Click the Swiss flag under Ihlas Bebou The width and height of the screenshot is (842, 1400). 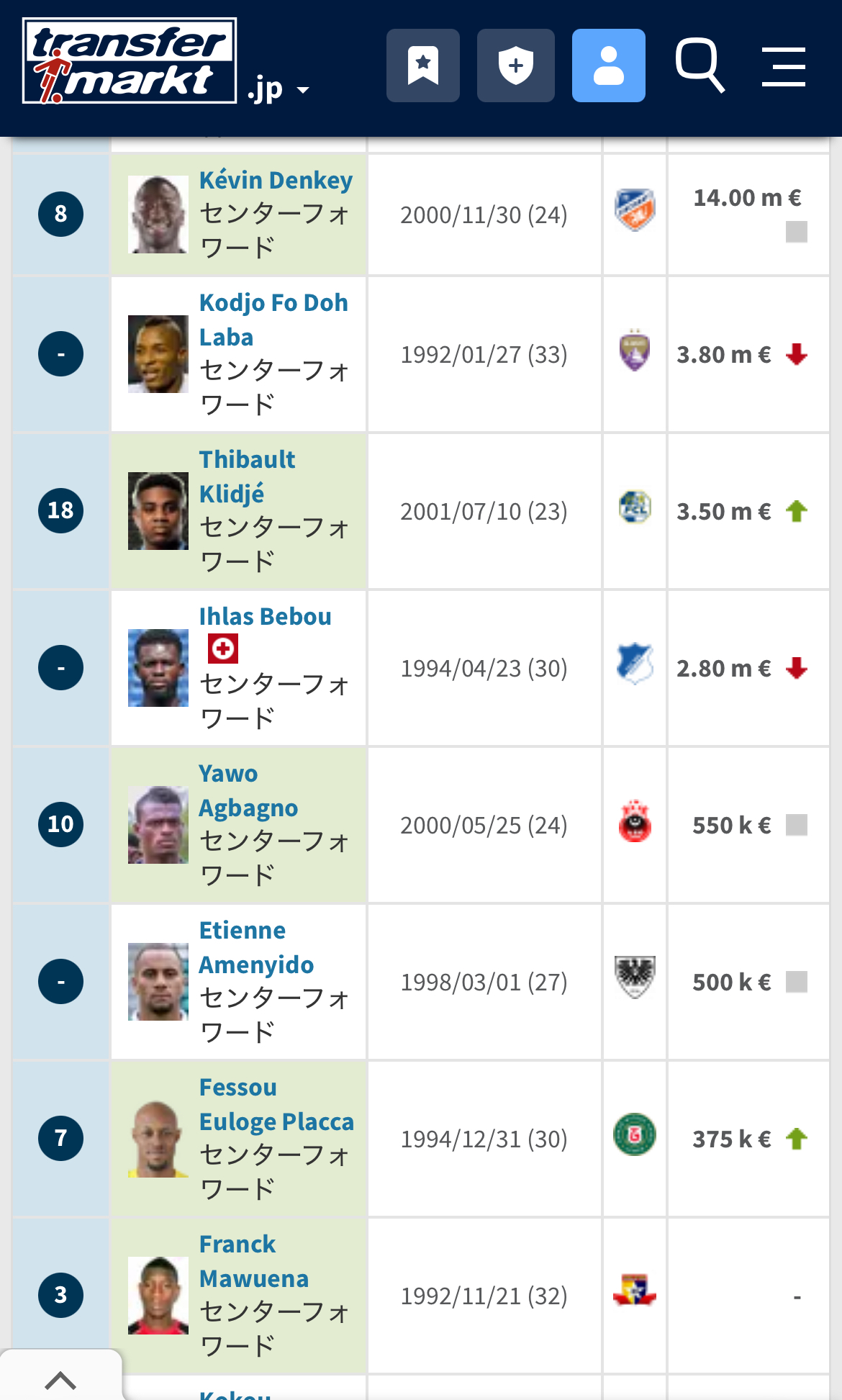point(223,649)
